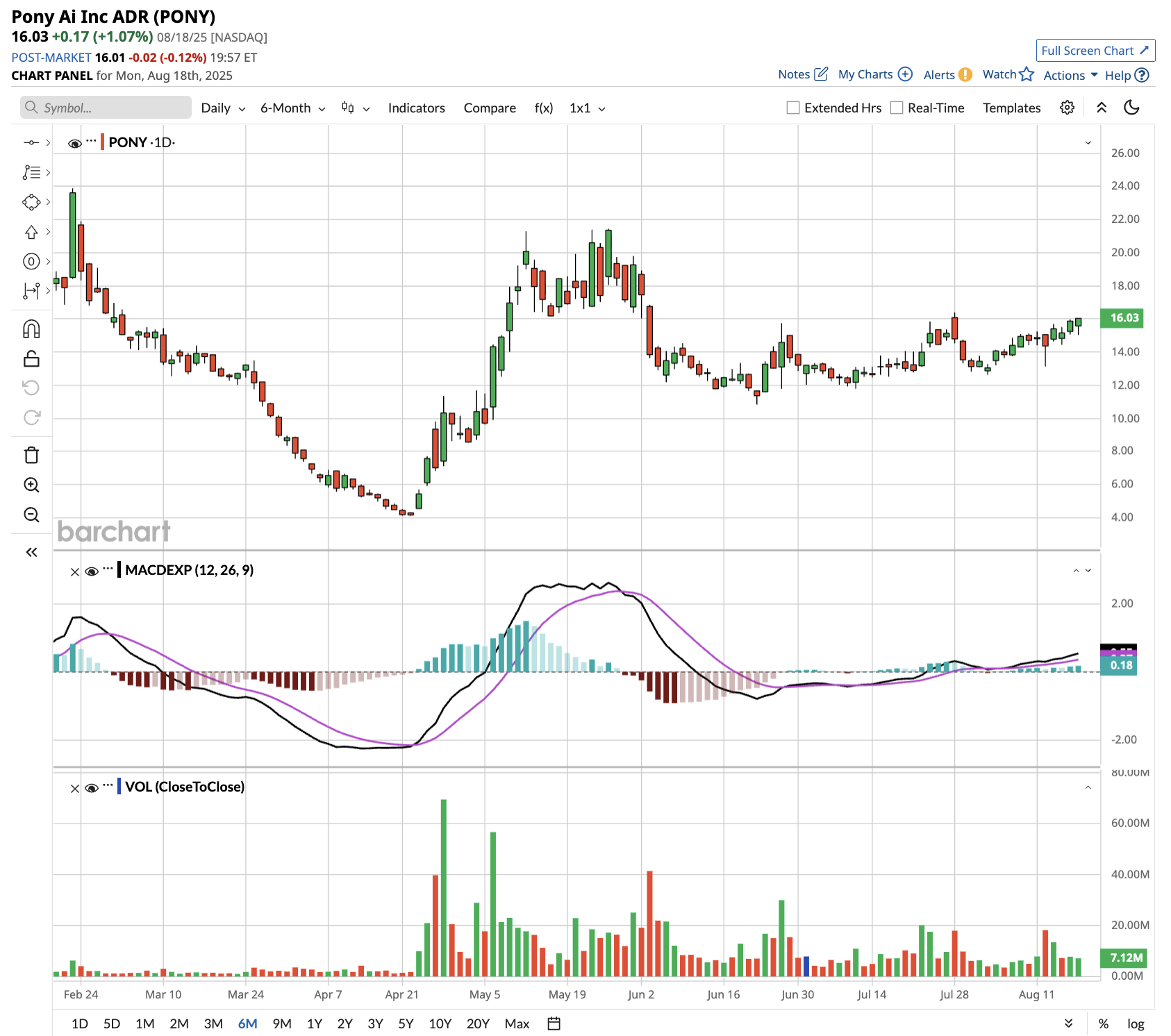1171x1036 pixels.
Task: Collapse the PONY price pane chevron
Action: click(1088, 142)
